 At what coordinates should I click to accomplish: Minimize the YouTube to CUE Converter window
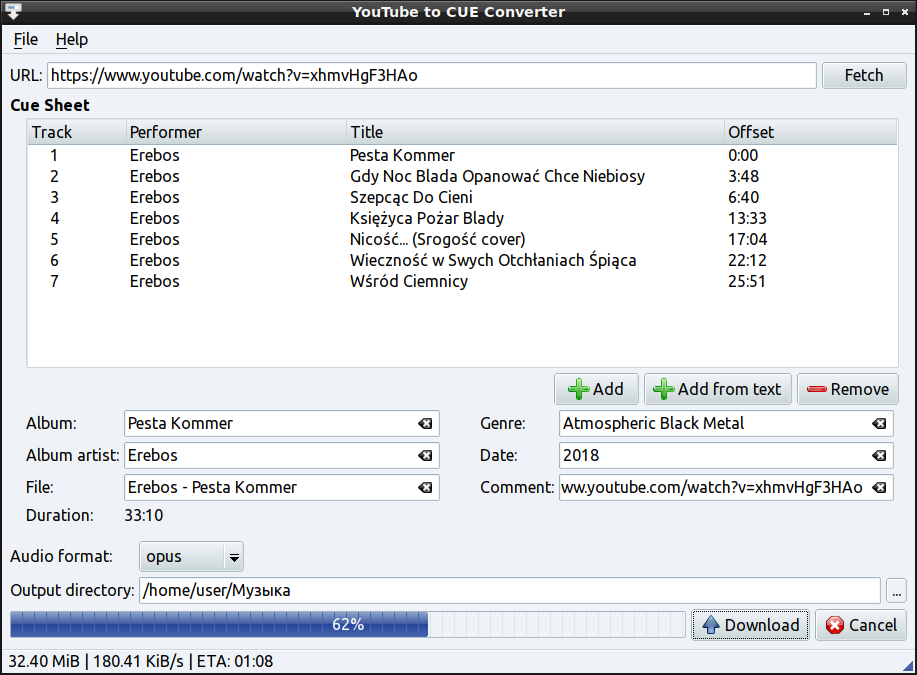tap(867, 12)
